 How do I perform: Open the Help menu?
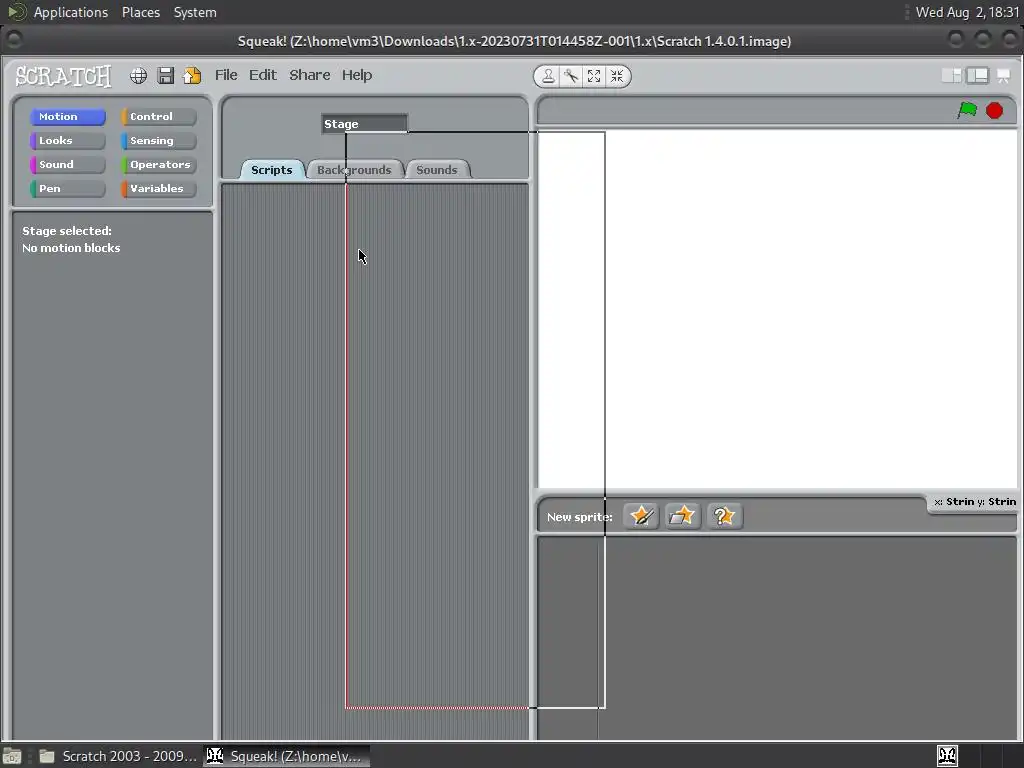(357, 75)
